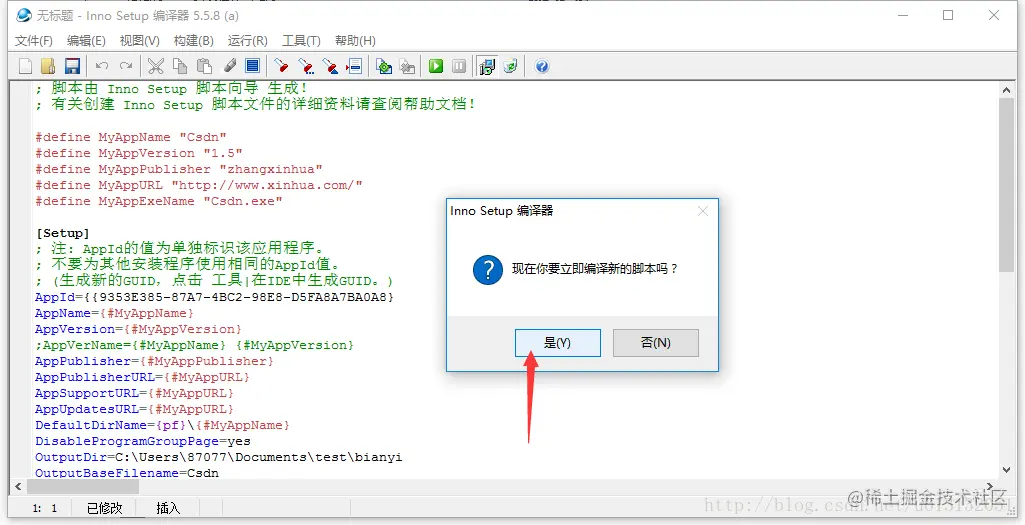This screenshot has height=525, width=1025.
Task: Click the Inno Setup title bar app icon
Action: pos(24,15)
